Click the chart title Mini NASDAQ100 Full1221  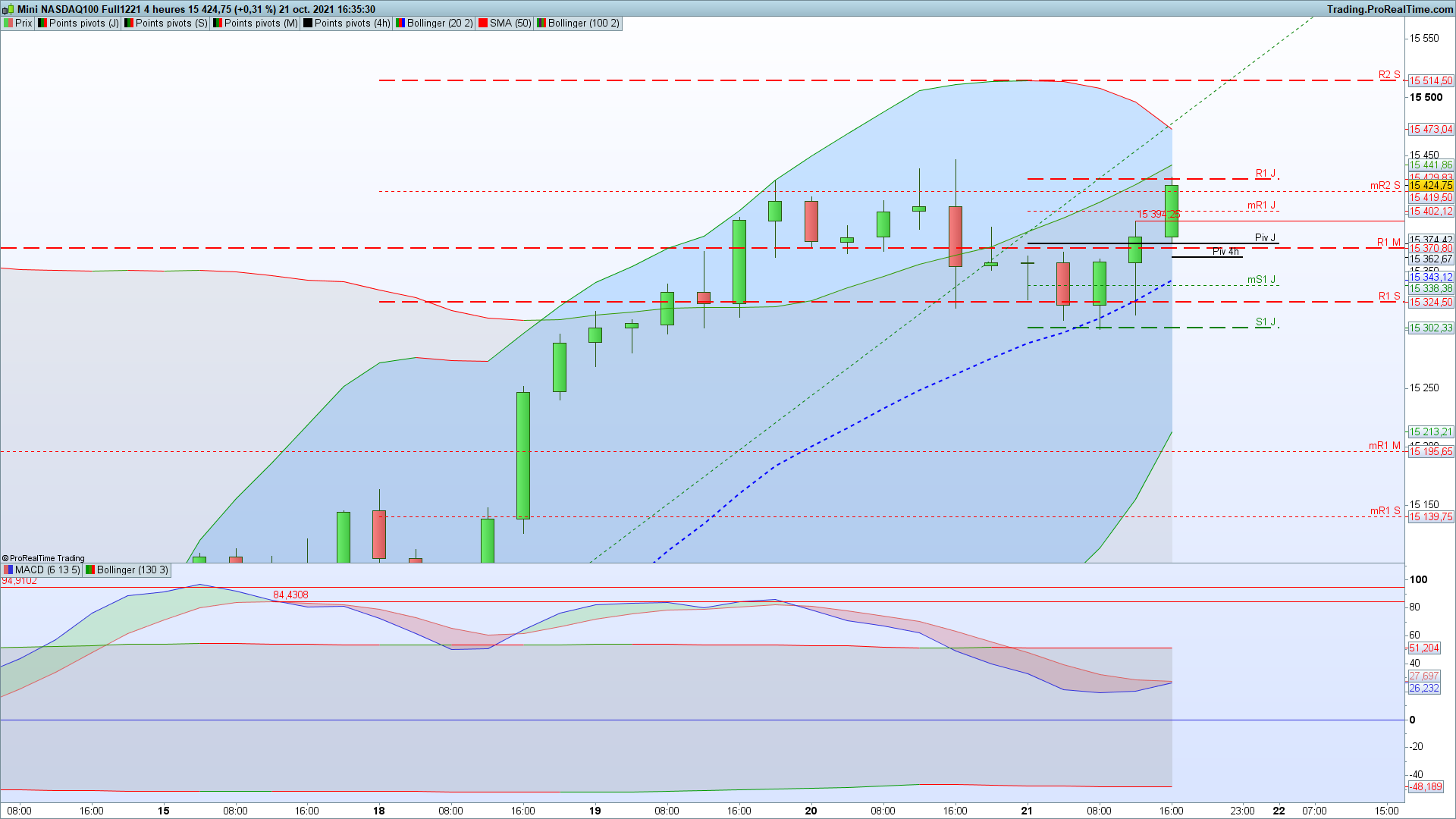pos(79,9)
